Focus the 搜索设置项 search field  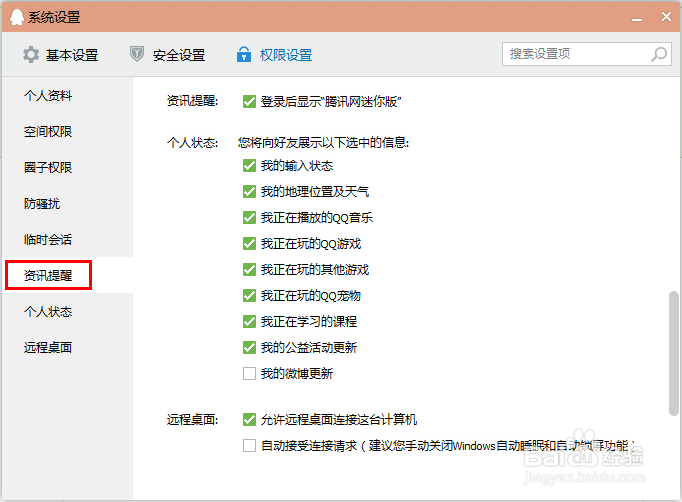tap(587, 54)
